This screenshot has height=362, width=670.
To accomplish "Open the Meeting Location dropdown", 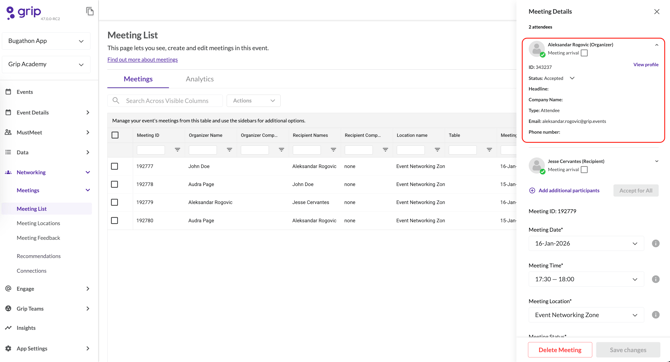I will point(586,315).
